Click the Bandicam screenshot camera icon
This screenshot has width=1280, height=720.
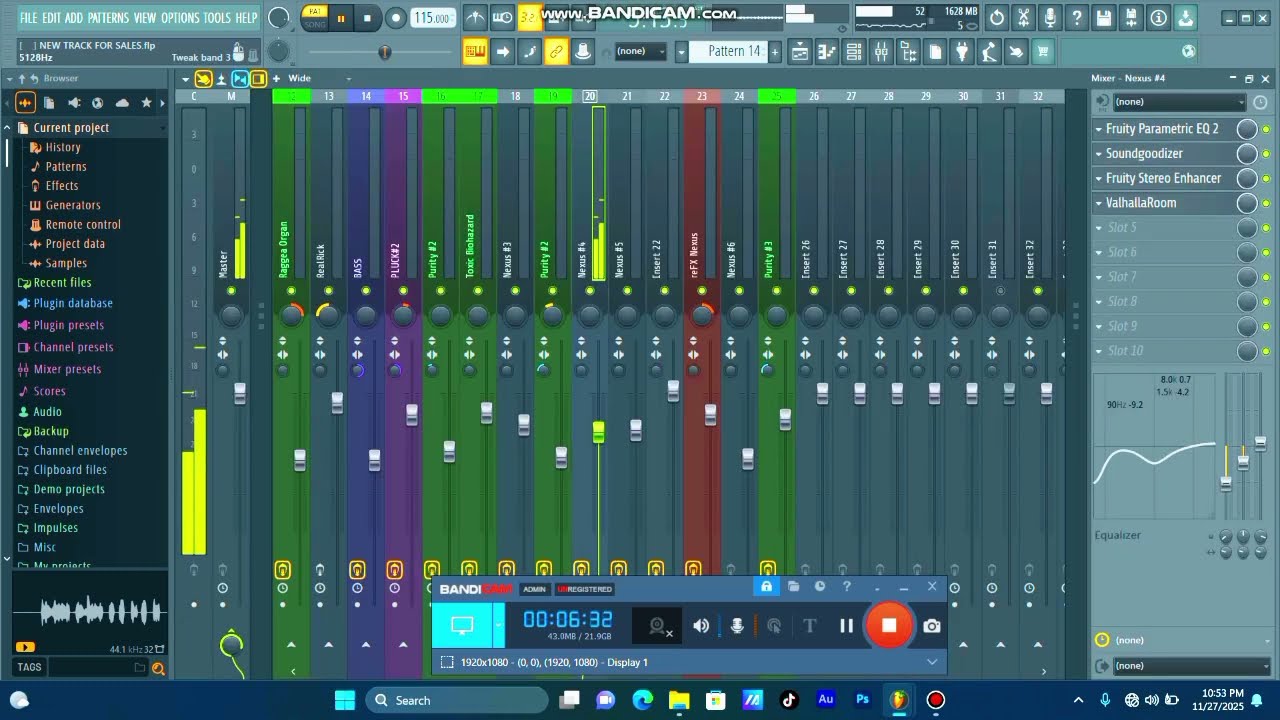(932, 626)
